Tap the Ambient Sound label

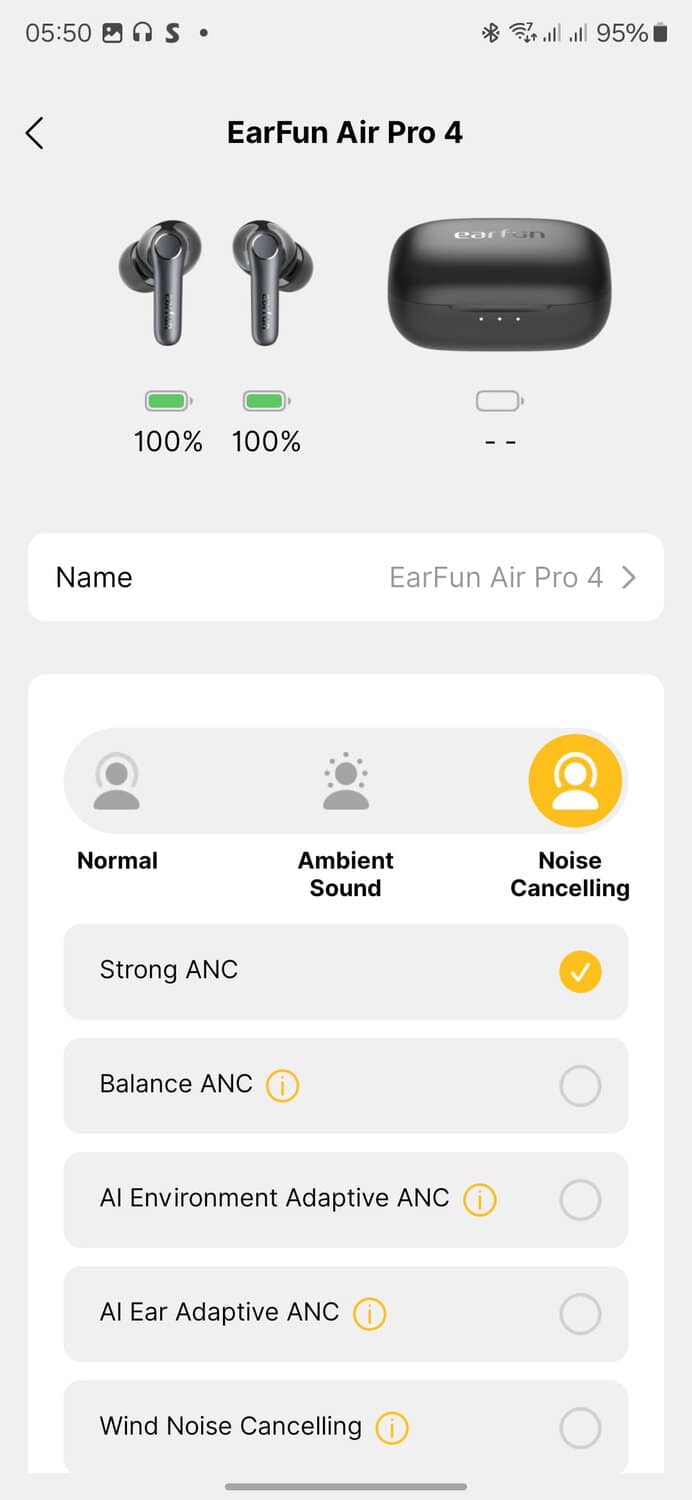(346, 874)
